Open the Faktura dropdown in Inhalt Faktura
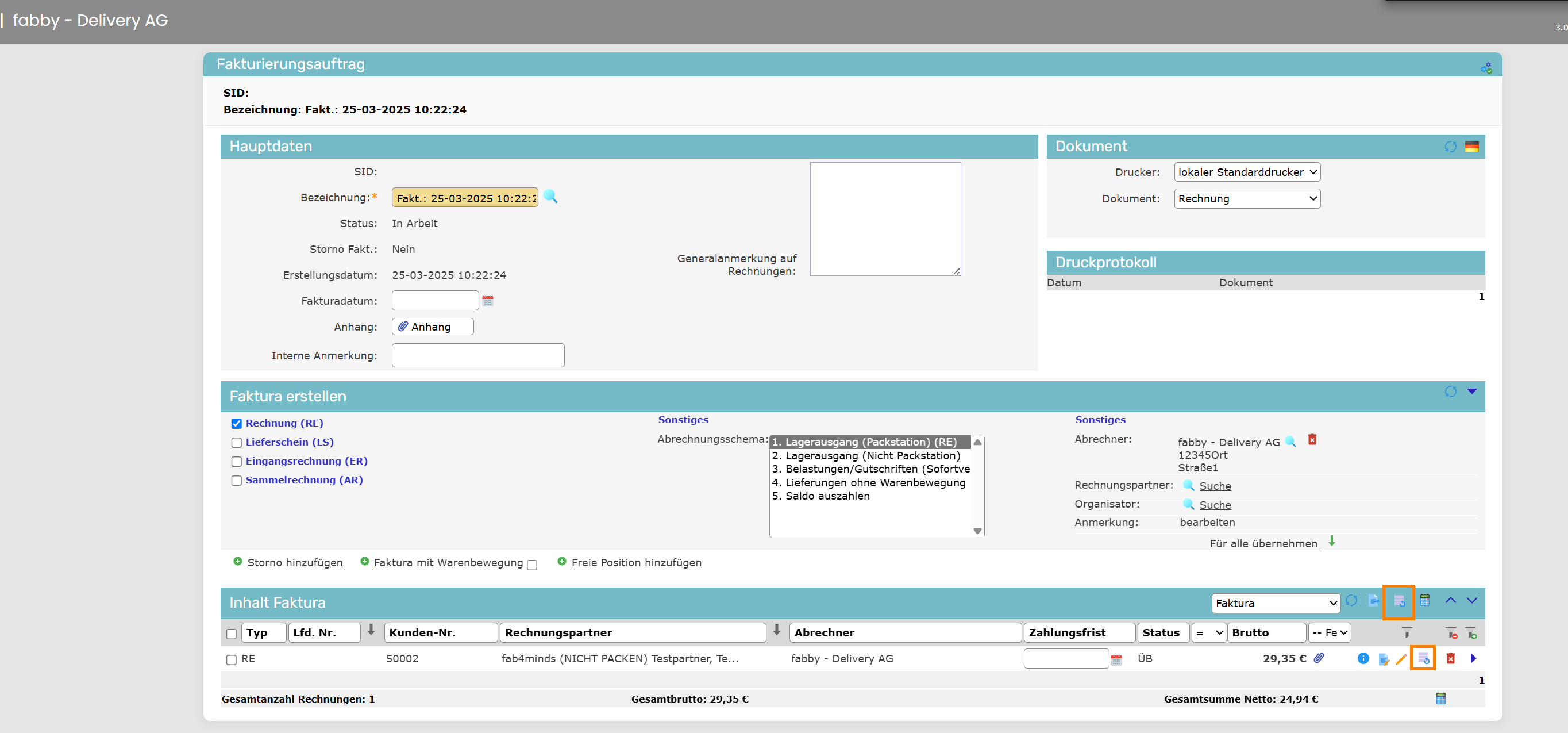 [x=1275, y=602]
